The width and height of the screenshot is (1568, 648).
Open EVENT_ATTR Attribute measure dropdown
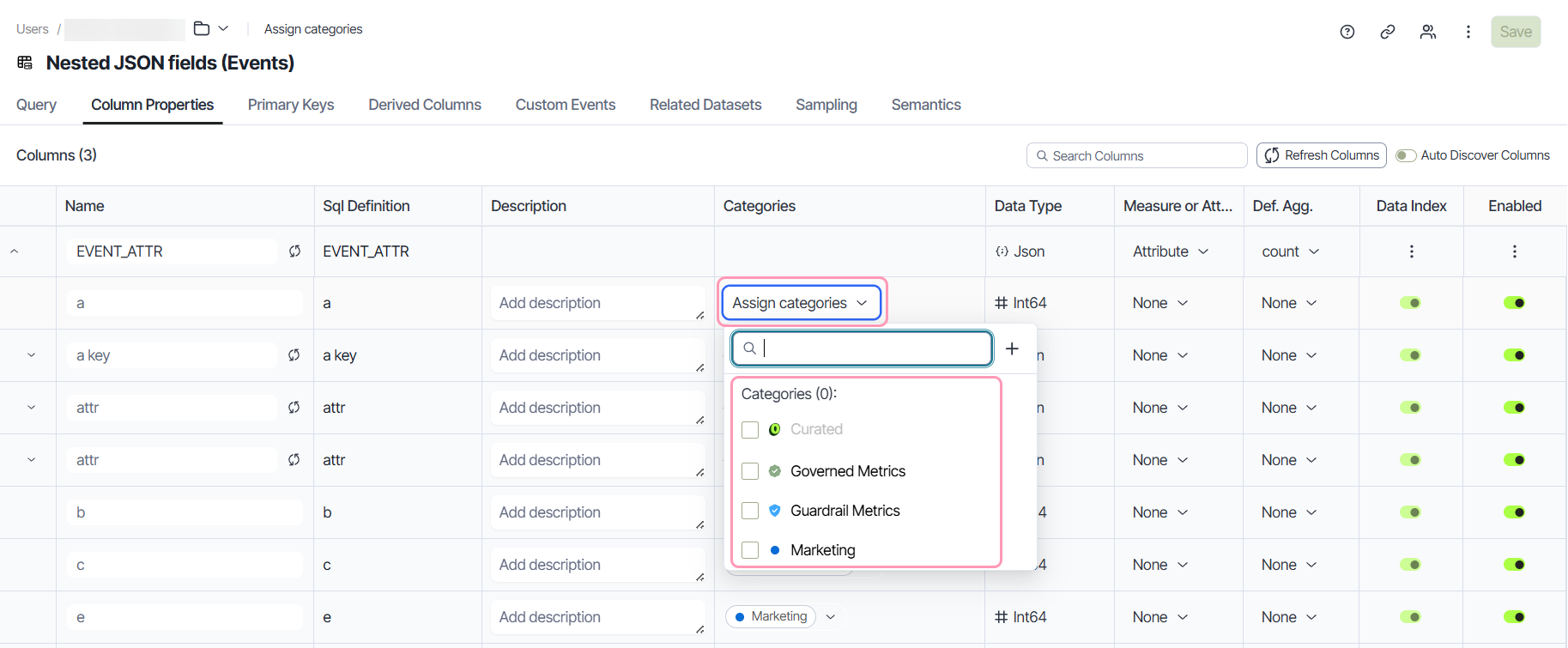(x=1171, y=251)
